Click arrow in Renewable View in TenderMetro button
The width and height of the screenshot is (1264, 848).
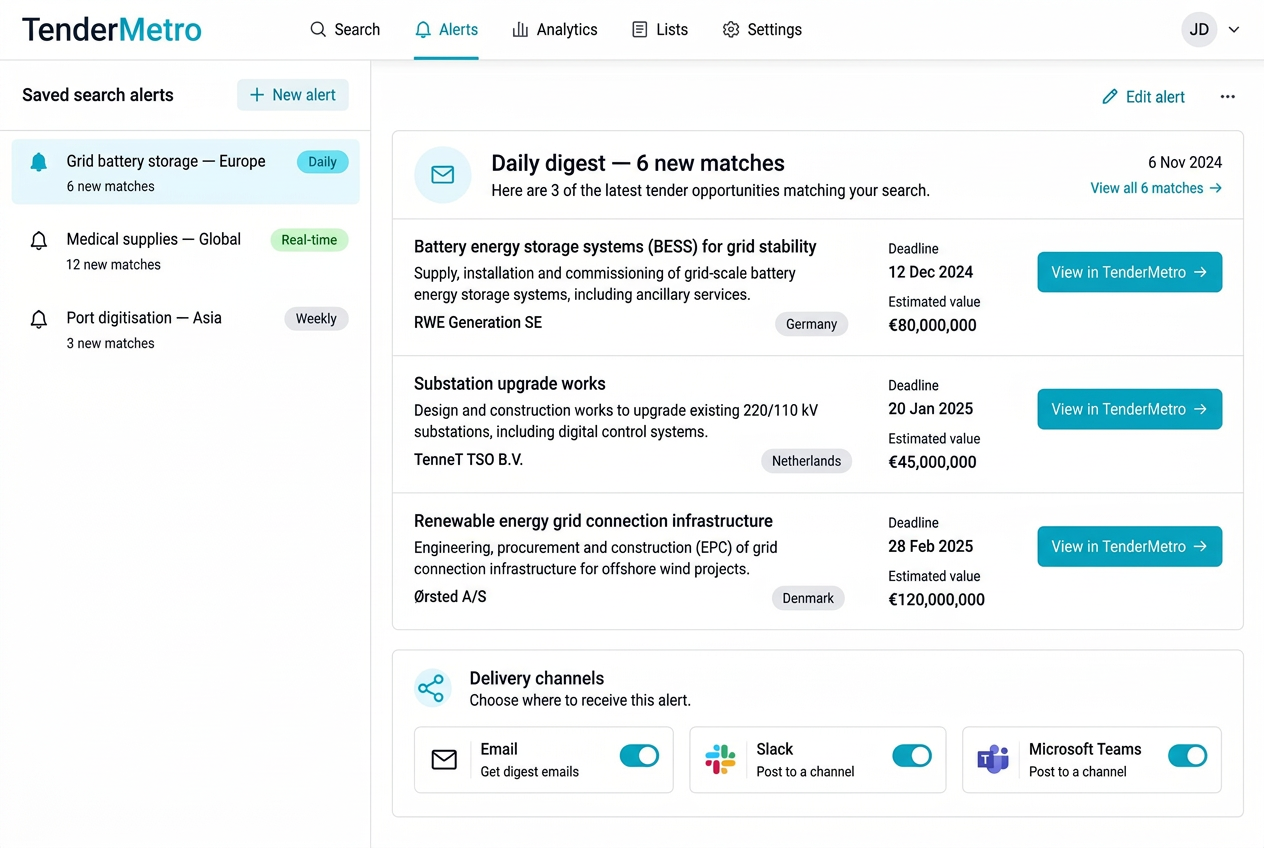click(1201, 546)
